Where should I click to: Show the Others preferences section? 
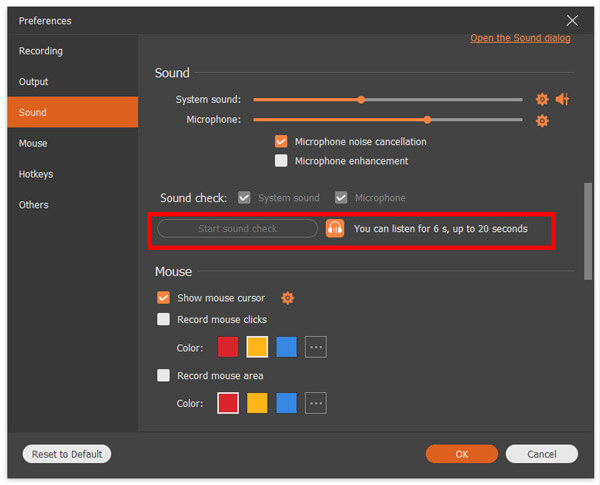pyautogui.click(x=73, y=205)
